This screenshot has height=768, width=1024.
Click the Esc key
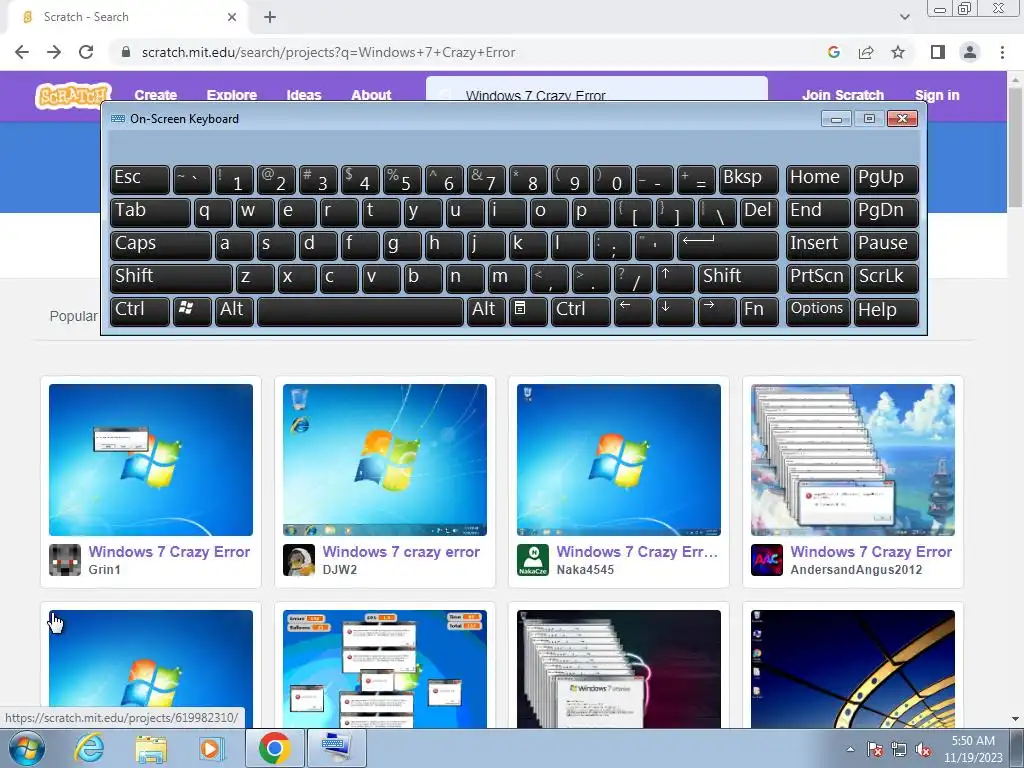[140, 179]
